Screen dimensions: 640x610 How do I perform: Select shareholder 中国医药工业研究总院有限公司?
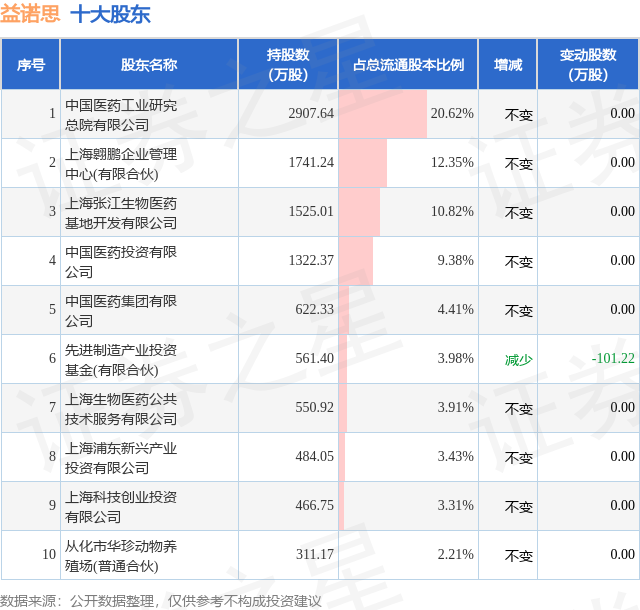pyautogui.click(x=121, y=115)
